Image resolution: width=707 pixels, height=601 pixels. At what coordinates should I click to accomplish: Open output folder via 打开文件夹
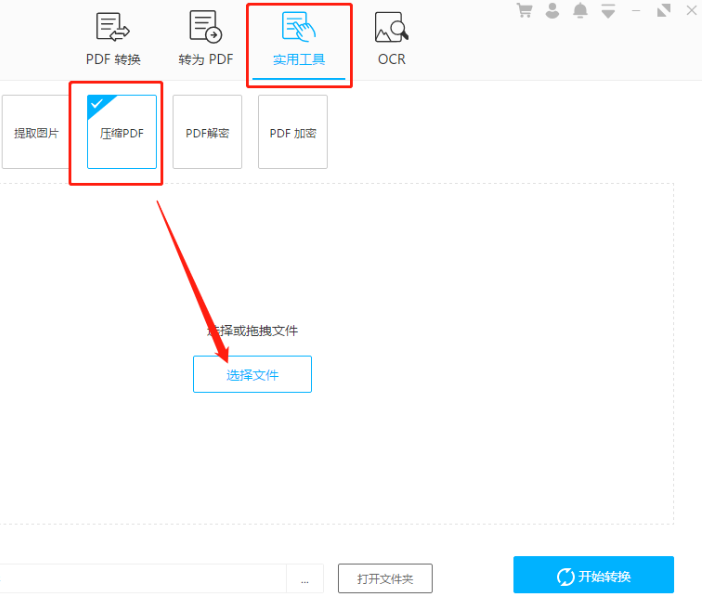386,579
